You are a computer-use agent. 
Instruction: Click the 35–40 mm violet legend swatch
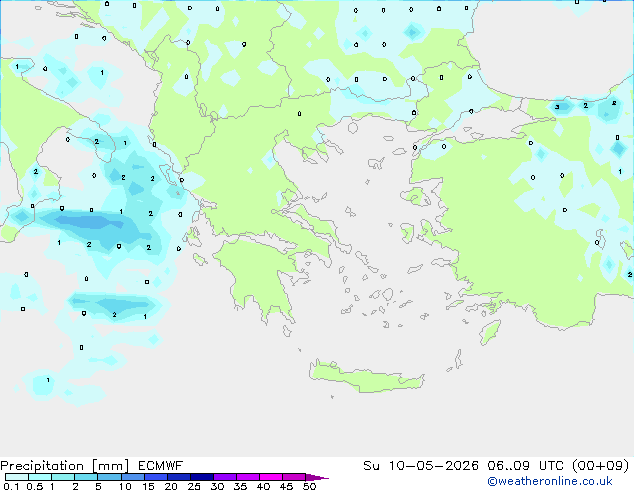[248, 477]
